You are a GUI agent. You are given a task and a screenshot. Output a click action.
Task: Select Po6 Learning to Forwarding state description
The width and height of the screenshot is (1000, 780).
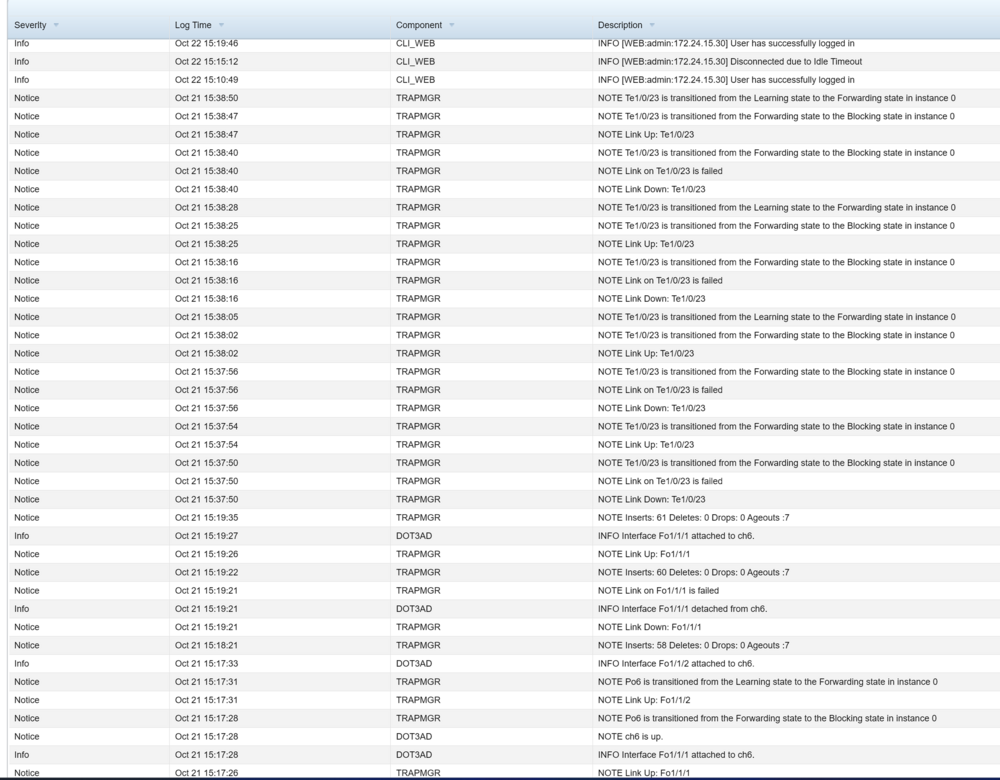pyautogui.click(x=767, y=682)
